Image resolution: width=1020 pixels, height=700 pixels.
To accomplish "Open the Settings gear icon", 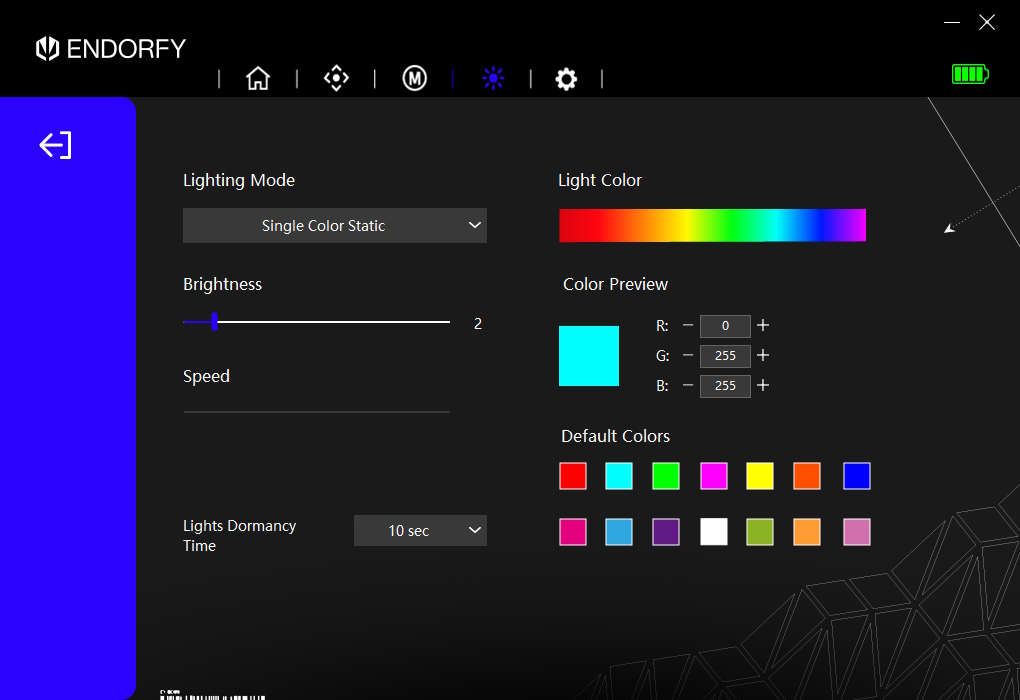I will [x=566, y=78].
